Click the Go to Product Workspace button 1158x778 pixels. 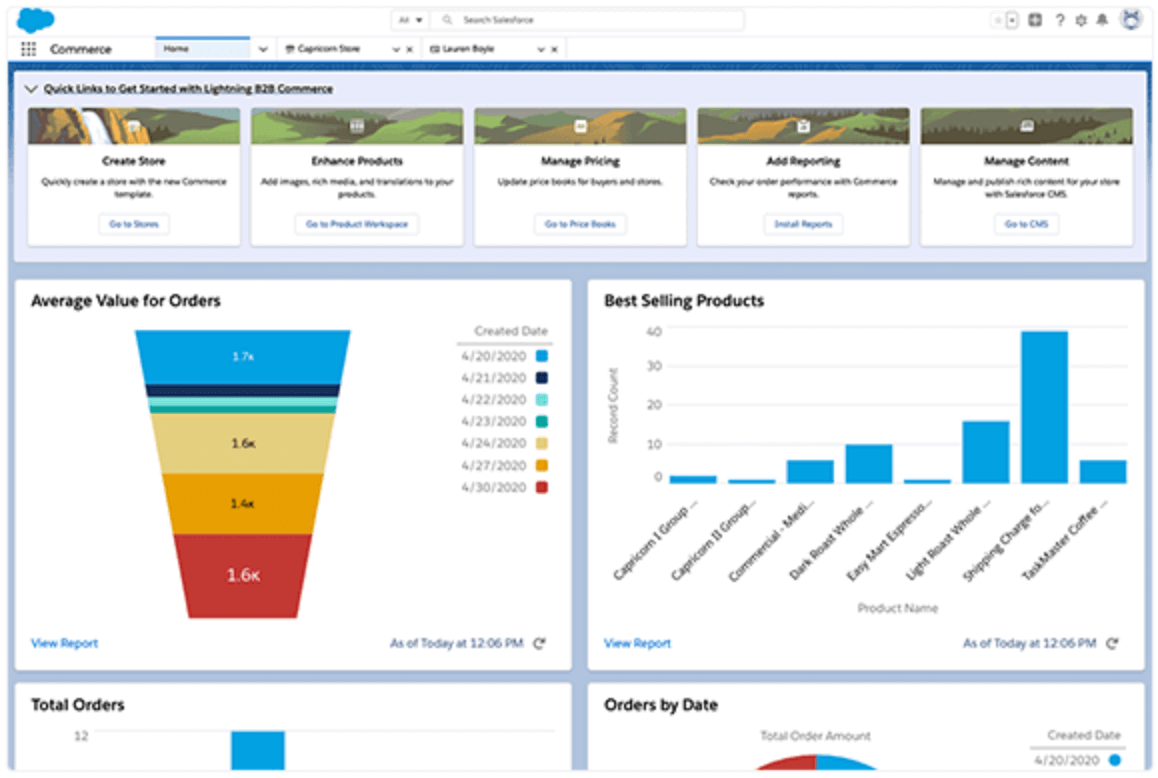357,224
